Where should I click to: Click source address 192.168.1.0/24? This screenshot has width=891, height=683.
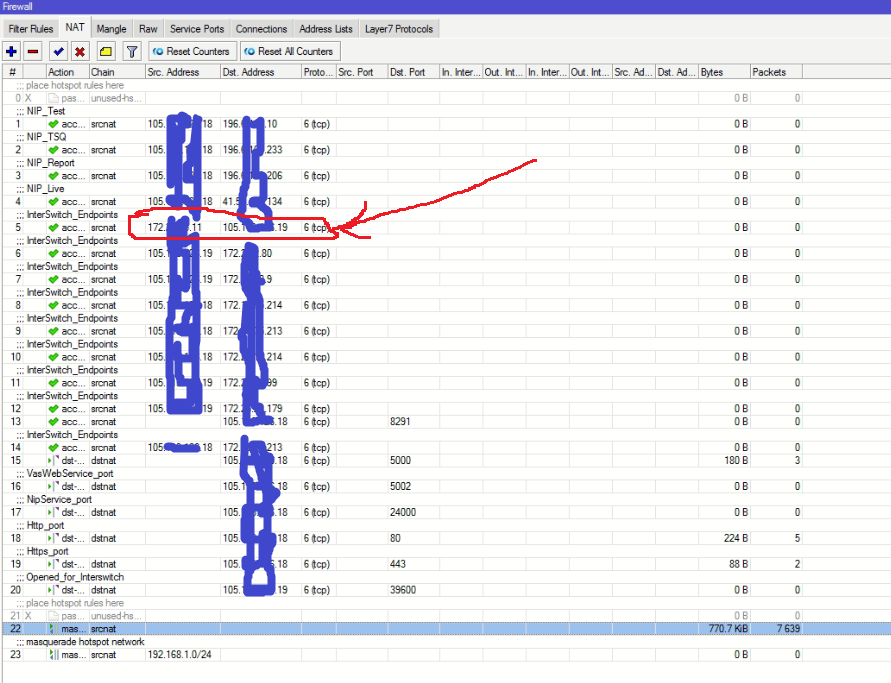180,655
